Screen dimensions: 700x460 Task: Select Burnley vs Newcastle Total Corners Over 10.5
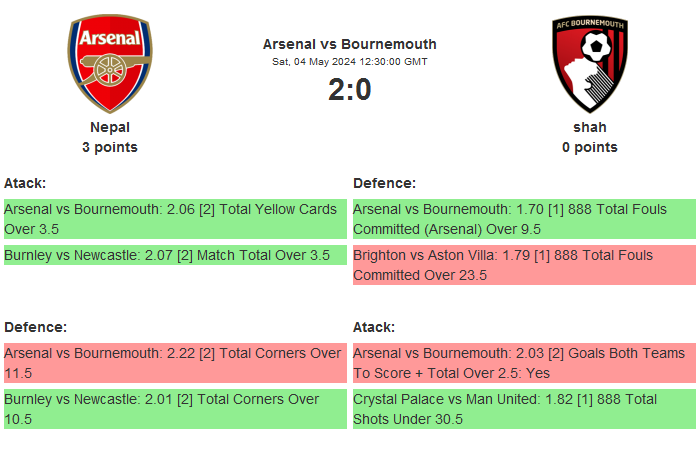(174, 409)
